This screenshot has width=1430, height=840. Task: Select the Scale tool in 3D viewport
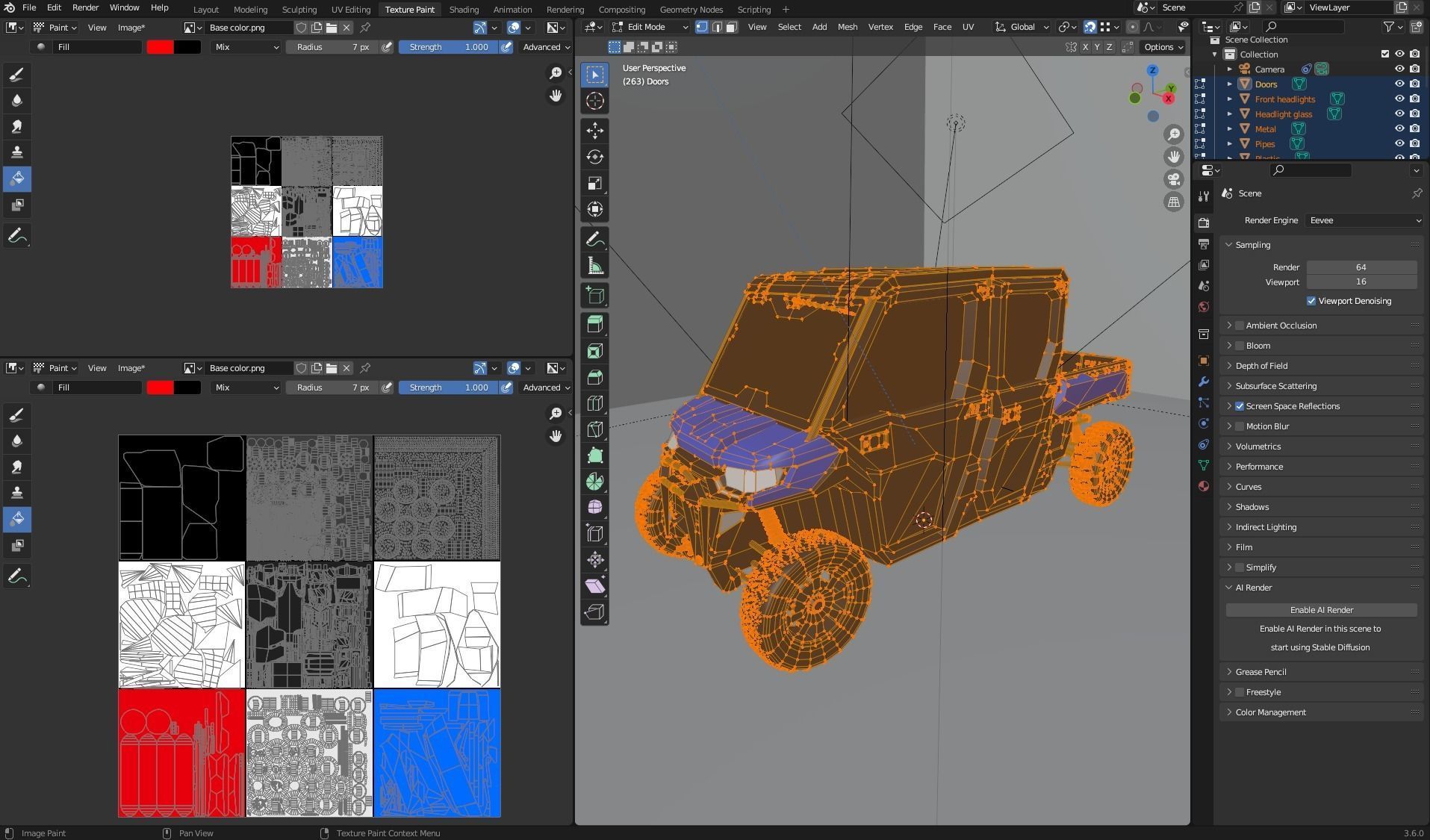[x=595, y=183]
